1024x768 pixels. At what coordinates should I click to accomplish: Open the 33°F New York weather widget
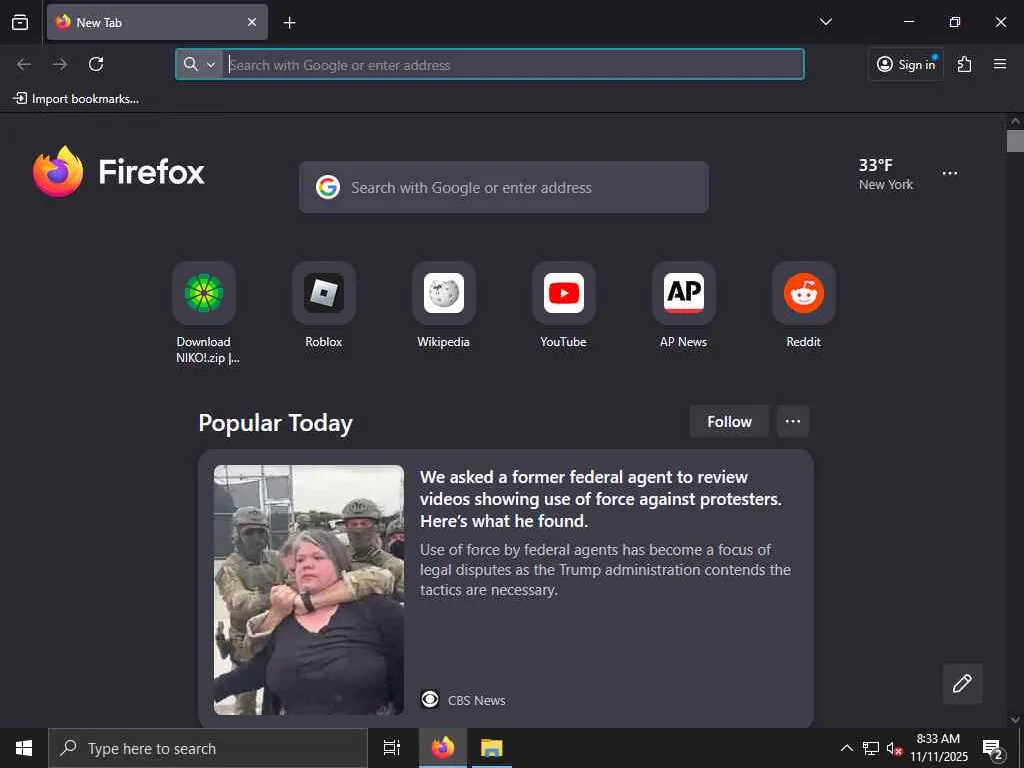tap(886, 174)
